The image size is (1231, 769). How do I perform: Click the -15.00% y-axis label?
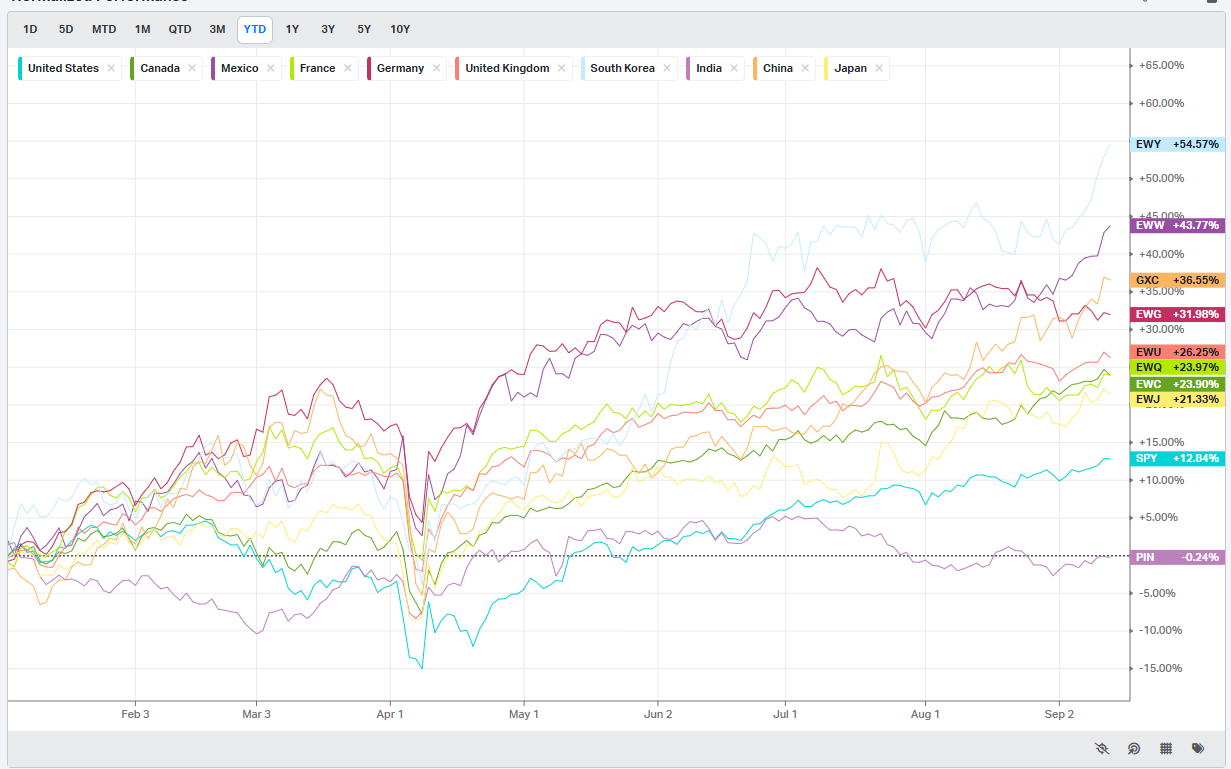1161,668
